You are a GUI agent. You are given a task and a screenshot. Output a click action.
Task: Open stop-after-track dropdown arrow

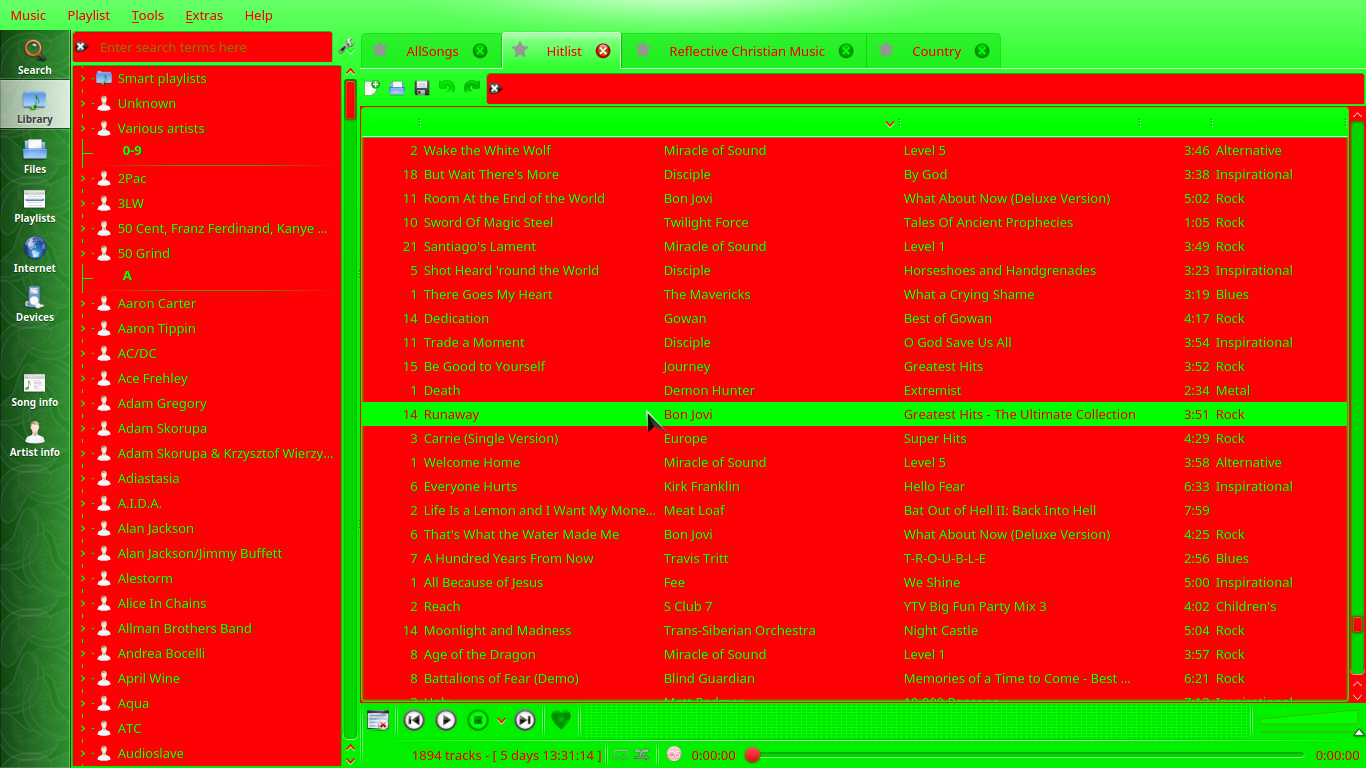tap(501, 720)
